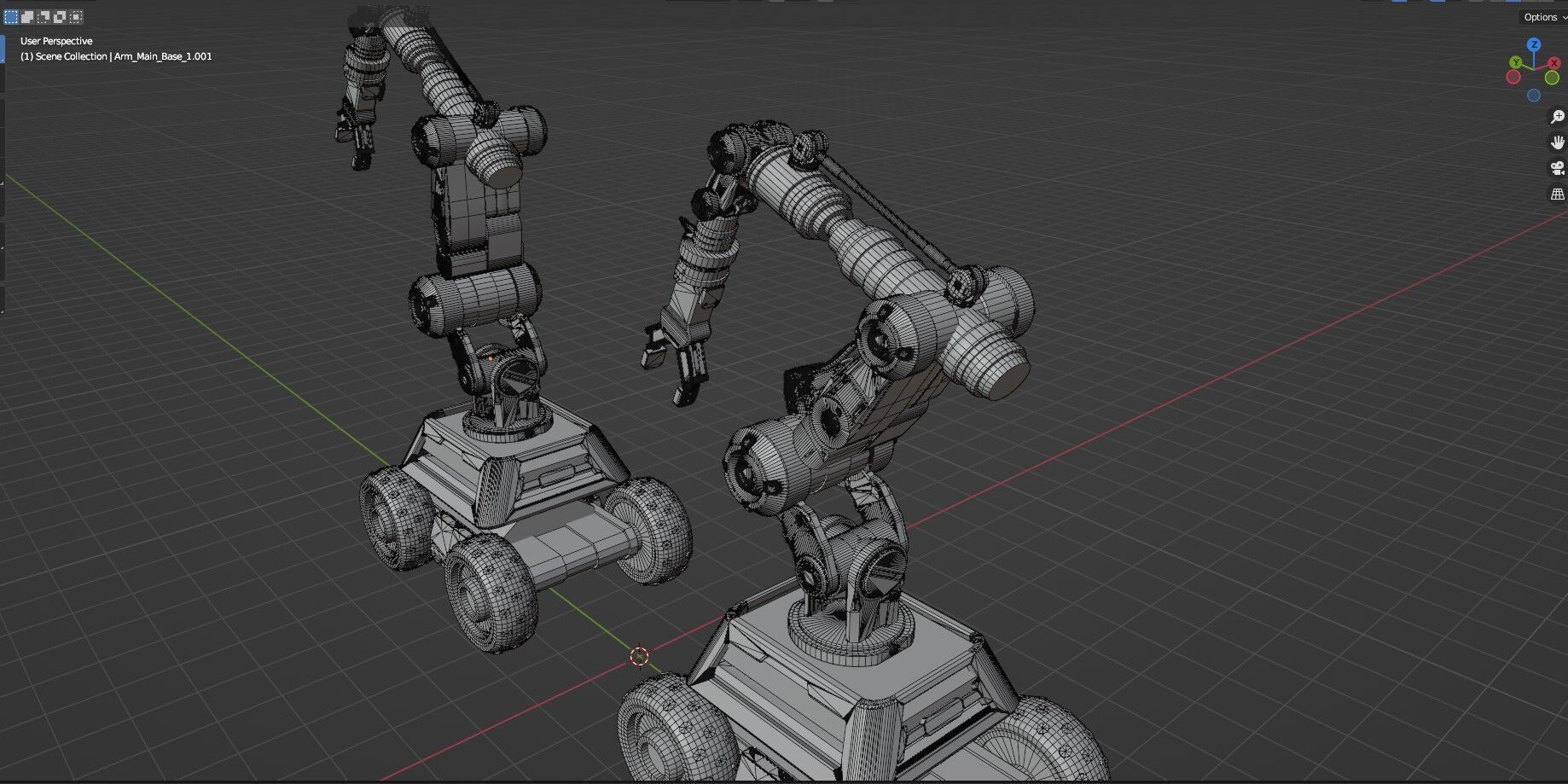Choose the Invert Selection mode icon

point(60,17)
